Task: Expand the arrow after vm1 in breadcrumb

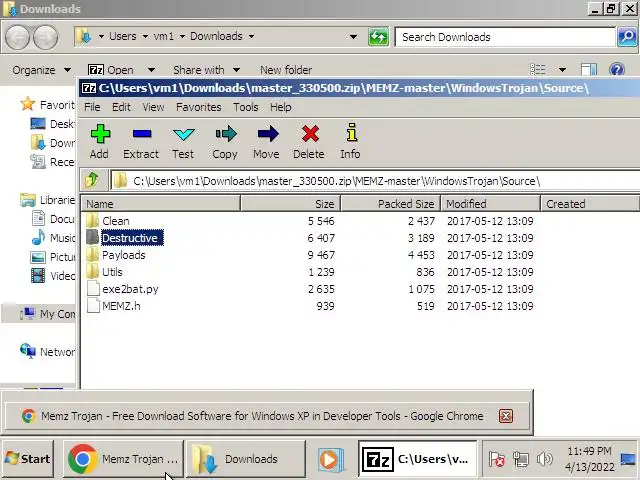Action: click(x=182, y=36)
